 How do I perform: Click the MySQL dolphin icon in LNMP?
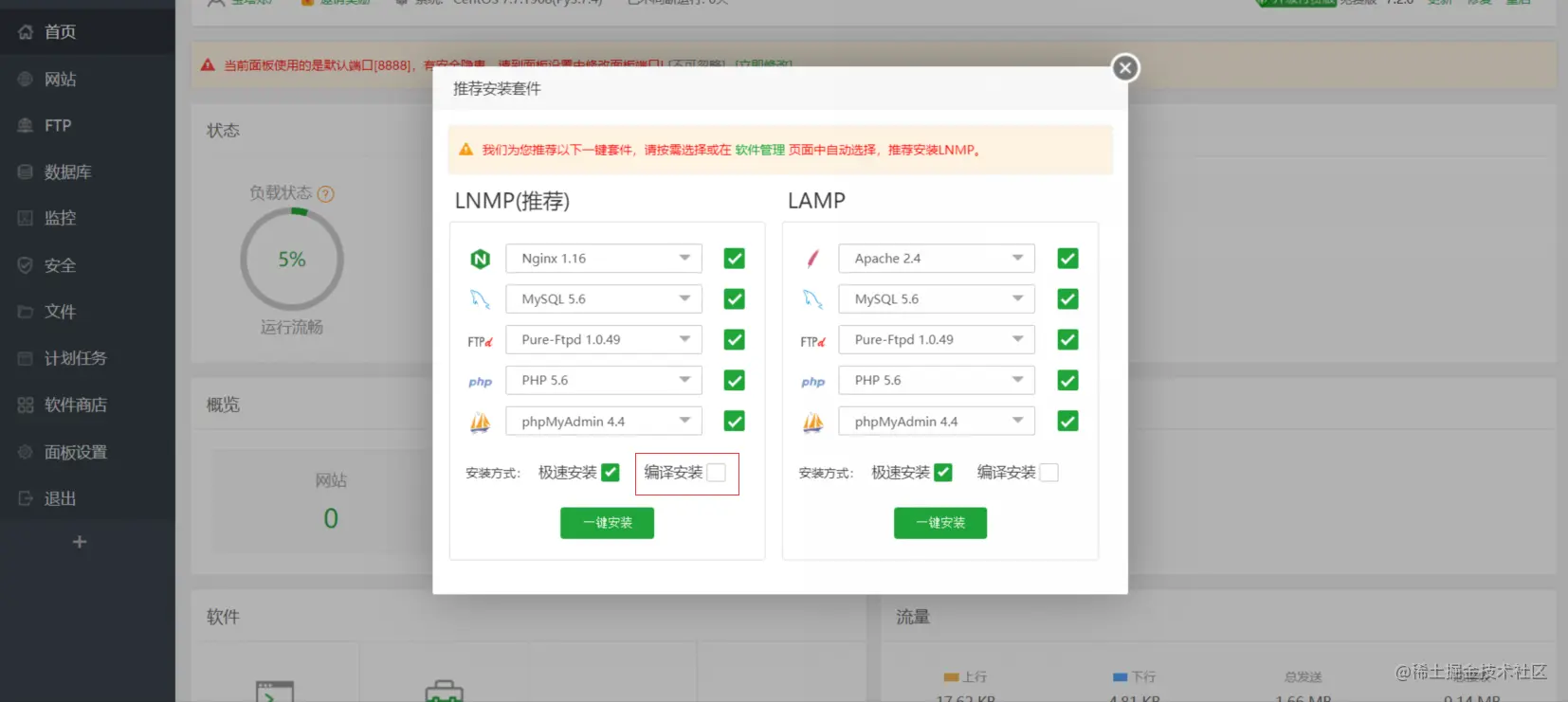(x=481, y=299)
